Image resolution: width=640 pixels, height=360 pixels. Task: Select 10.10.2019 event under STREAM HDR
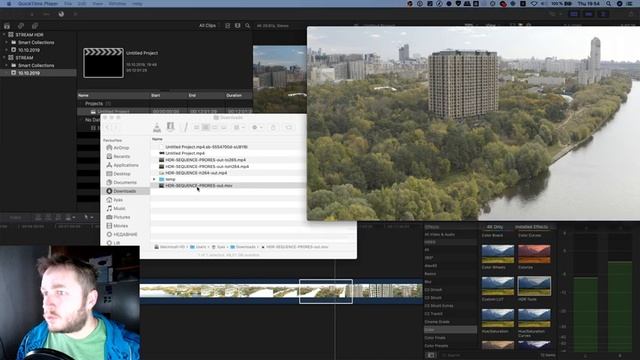point(29,50)
